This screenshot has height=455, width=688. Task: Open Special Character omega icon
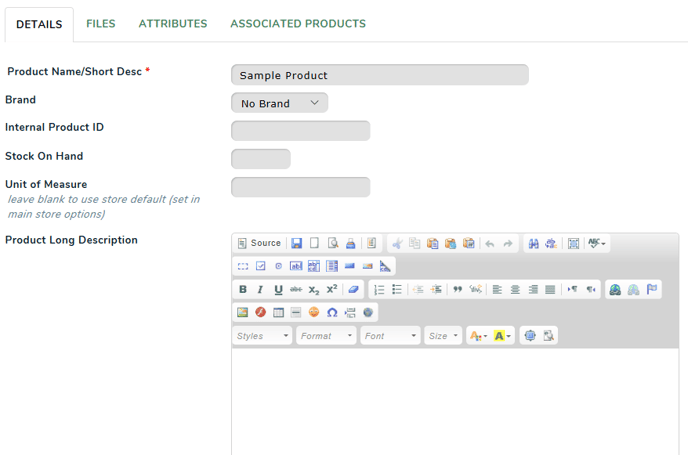pos(332,312)
